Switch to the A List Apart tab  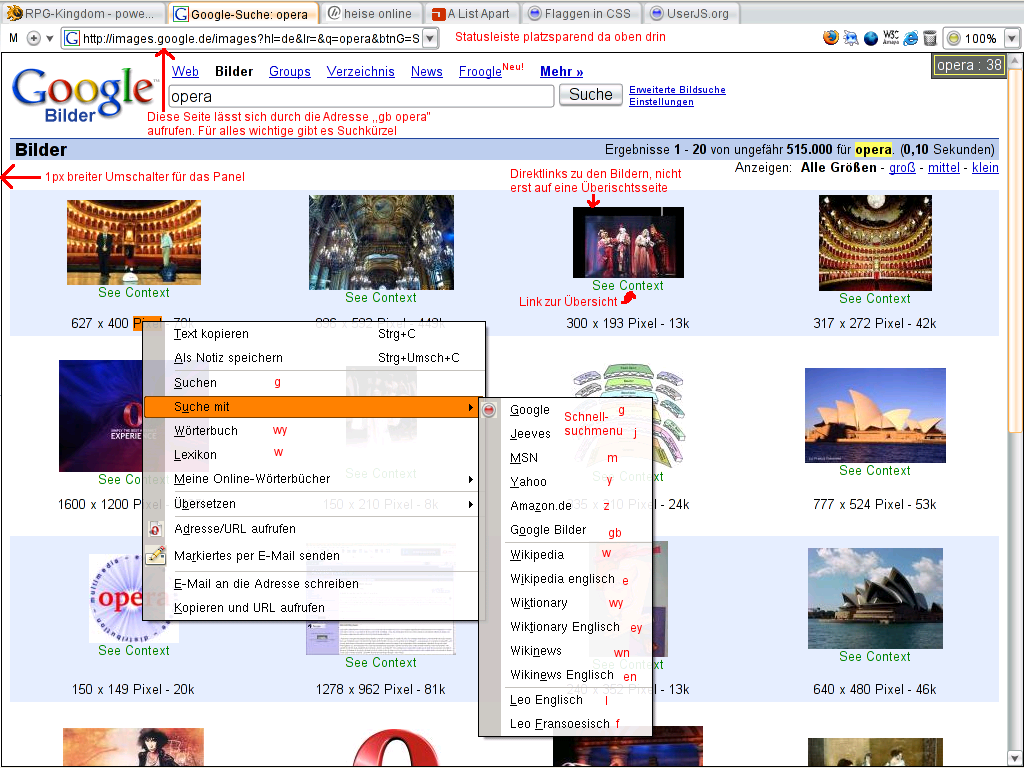472,13
